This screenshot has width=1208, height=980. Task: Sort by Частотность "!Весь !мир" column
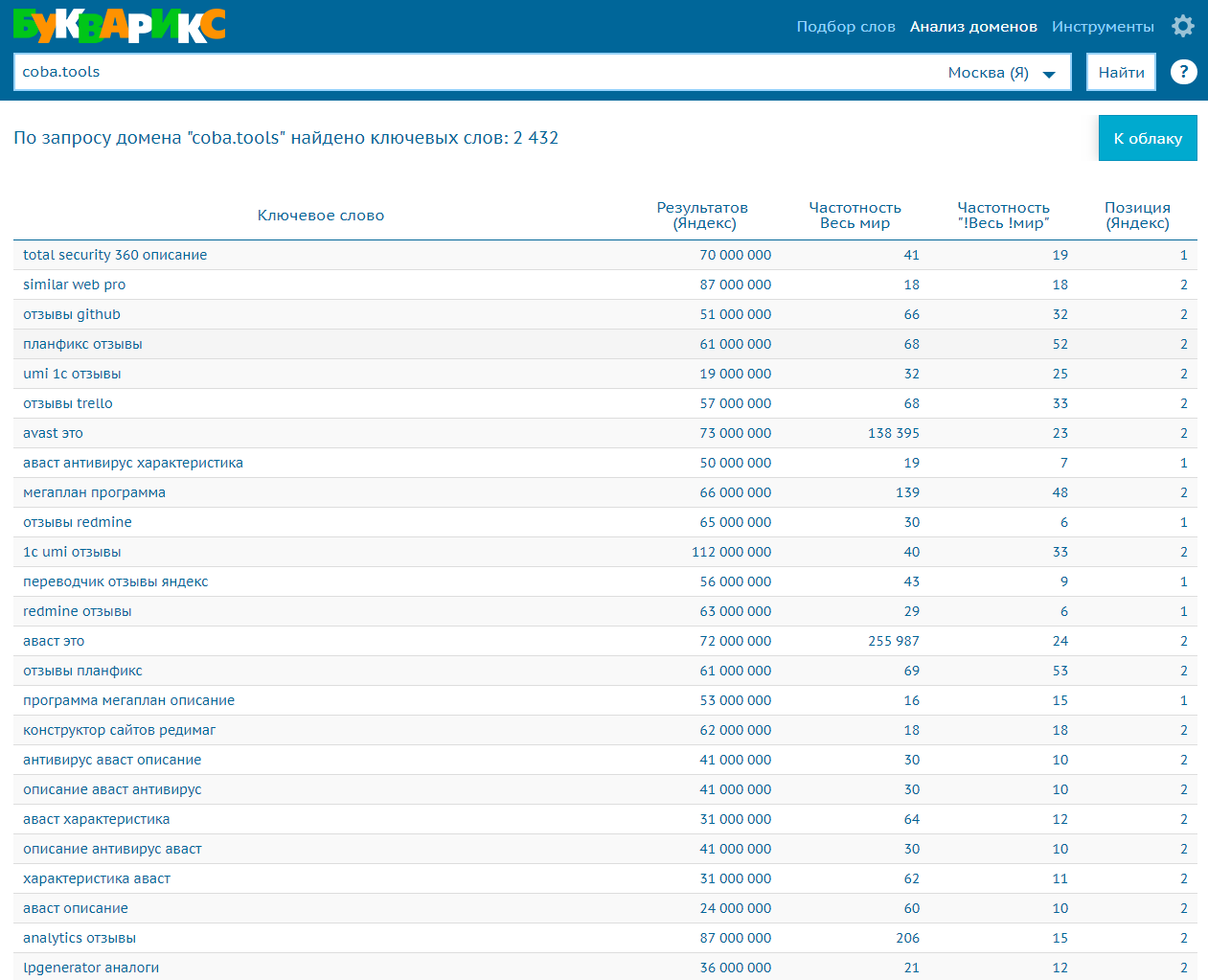click(x=1003, y=216)
